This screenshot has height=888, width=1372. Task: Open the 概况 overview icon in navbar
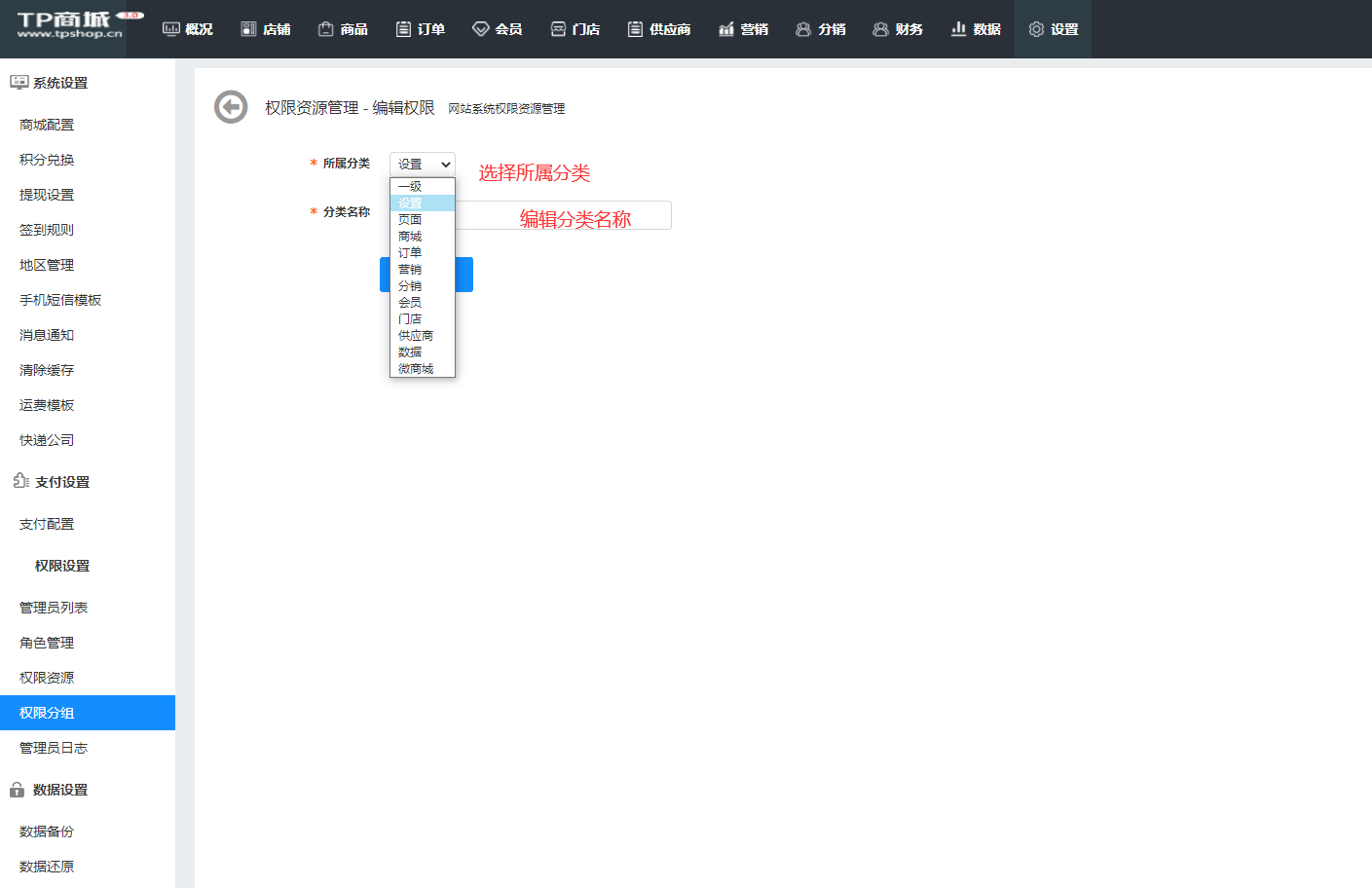tap(171, 29)
